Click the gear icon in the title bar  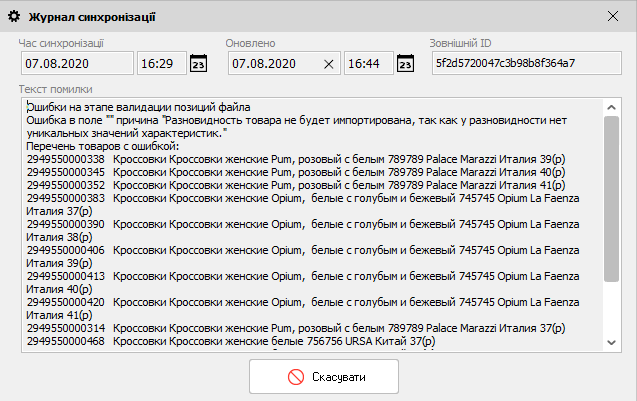(x=14, y=17)
